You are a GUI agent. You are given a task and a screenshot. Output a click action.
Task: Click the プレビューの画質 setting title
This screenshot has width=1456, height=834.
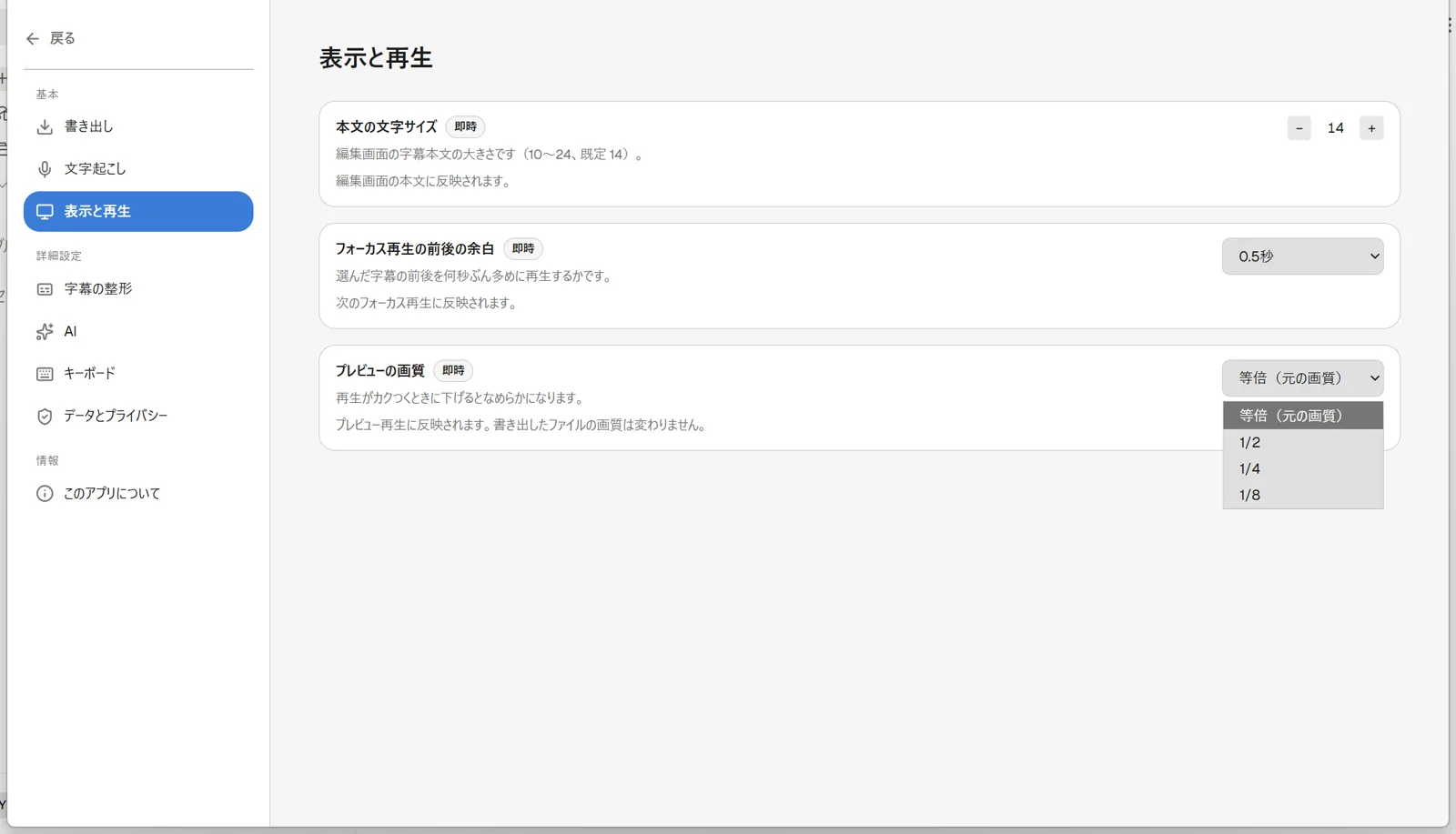[x=380, y=371]
